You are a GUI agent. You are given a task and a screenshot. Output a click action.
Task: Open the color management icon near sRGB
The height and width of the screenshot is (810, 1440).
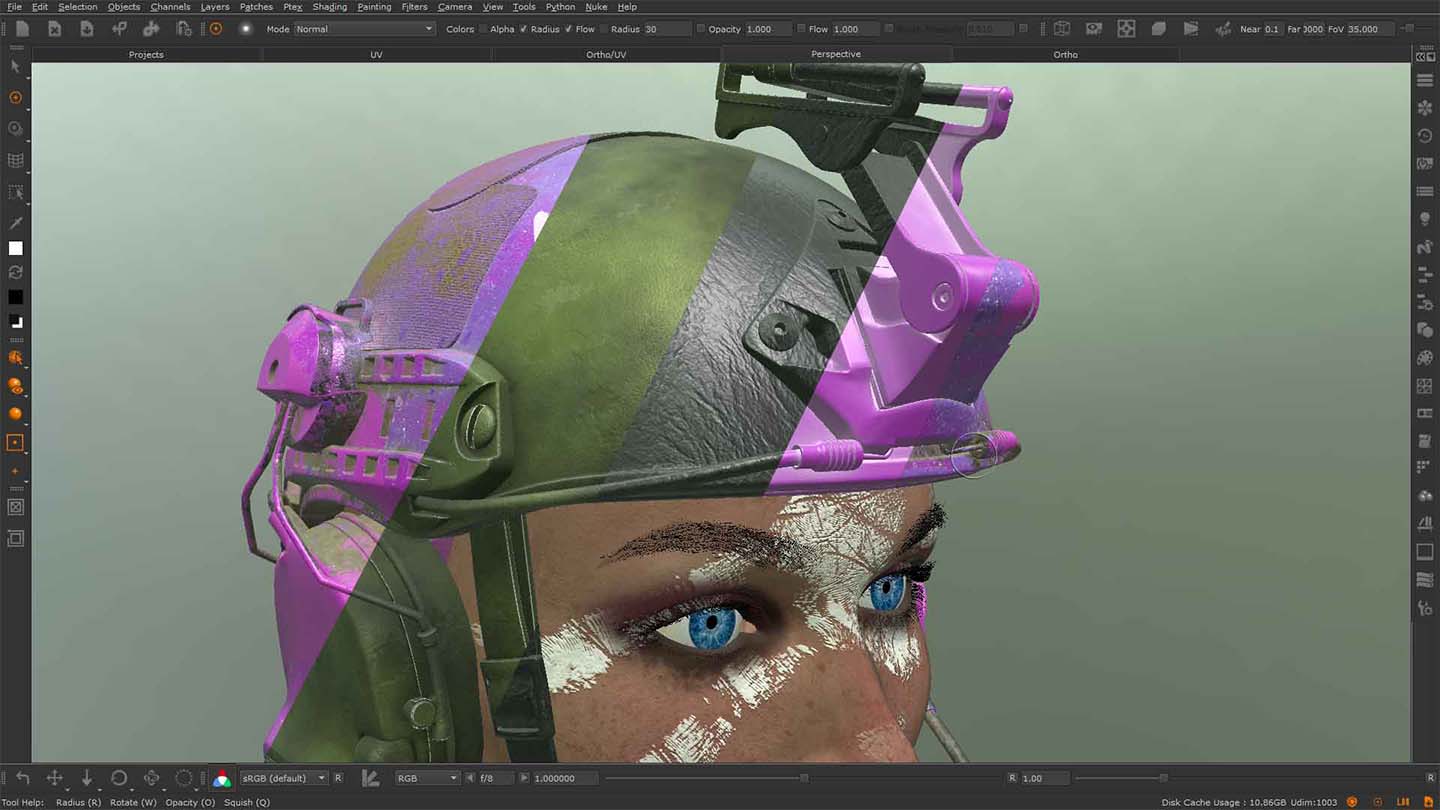click(220, 777)
